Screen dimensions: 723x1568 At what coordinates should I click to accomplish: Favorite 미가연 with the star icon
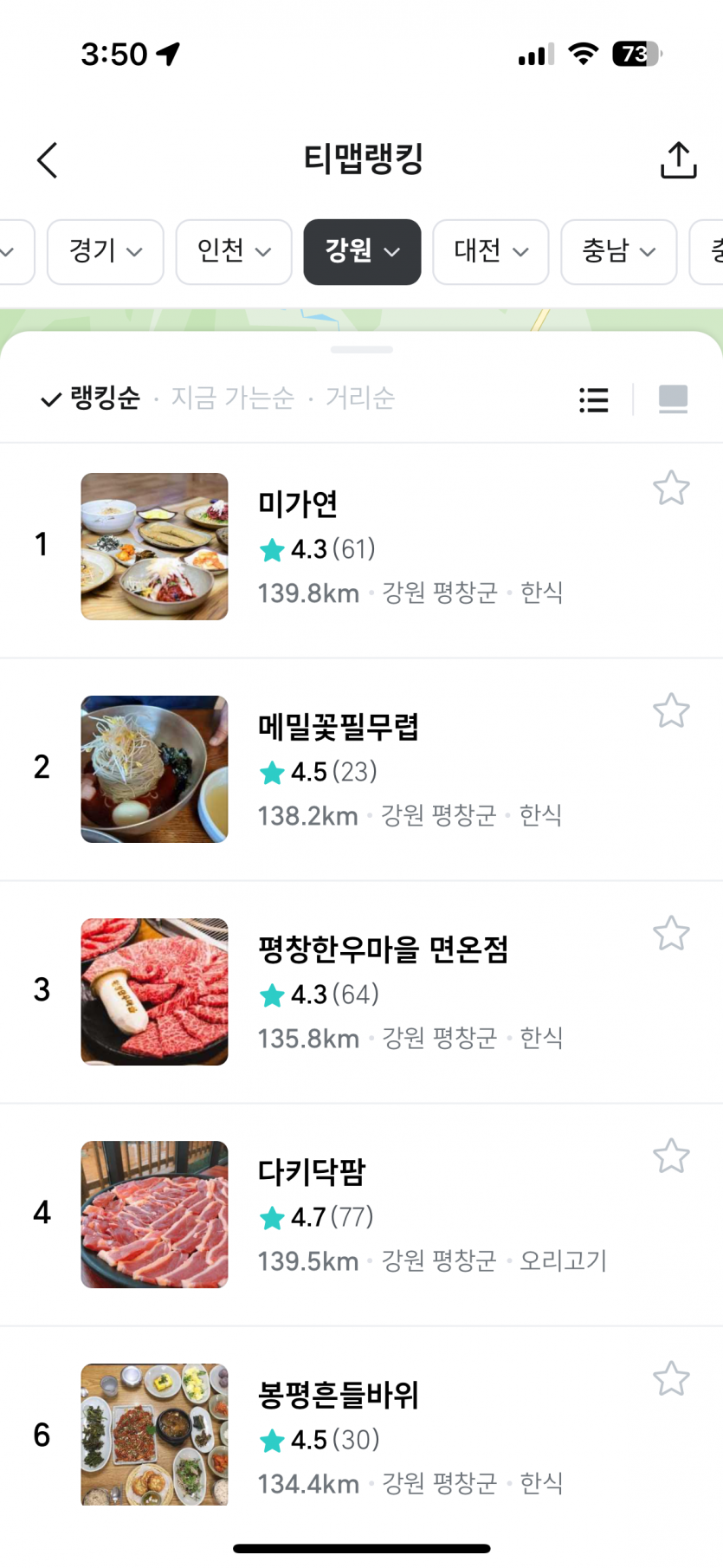coord(671,489)
